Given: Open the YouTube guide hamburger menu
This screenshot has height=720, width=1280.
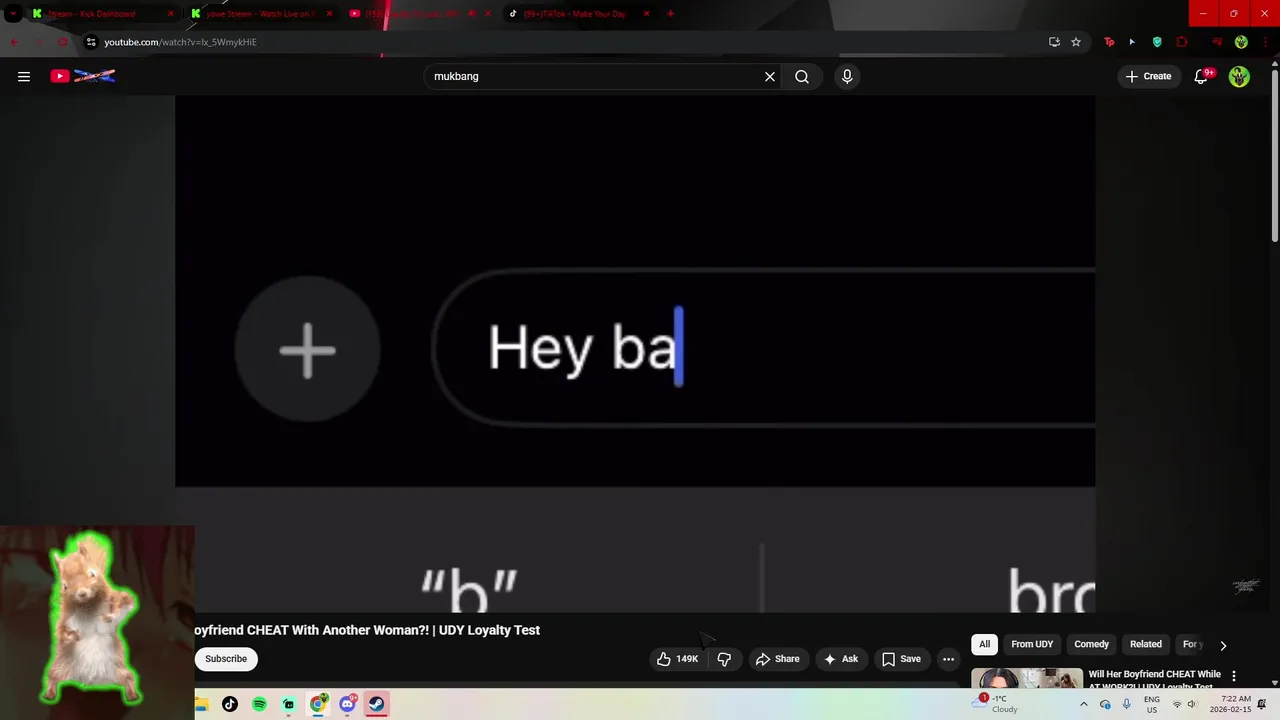Looking at the screenshot, I should [24, 76].
